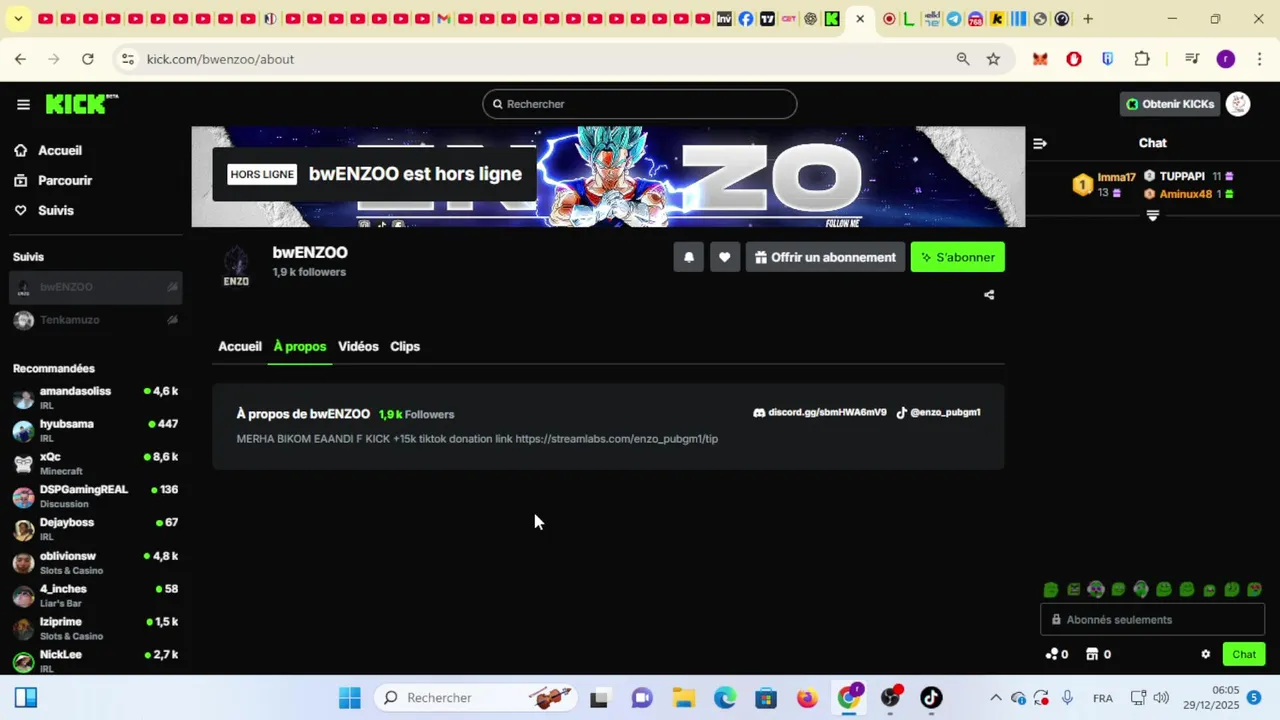Open Suivis in the sidebar
Image resolution: width=1280 pixels, height=720 pixels.
(x=44, y=210)
